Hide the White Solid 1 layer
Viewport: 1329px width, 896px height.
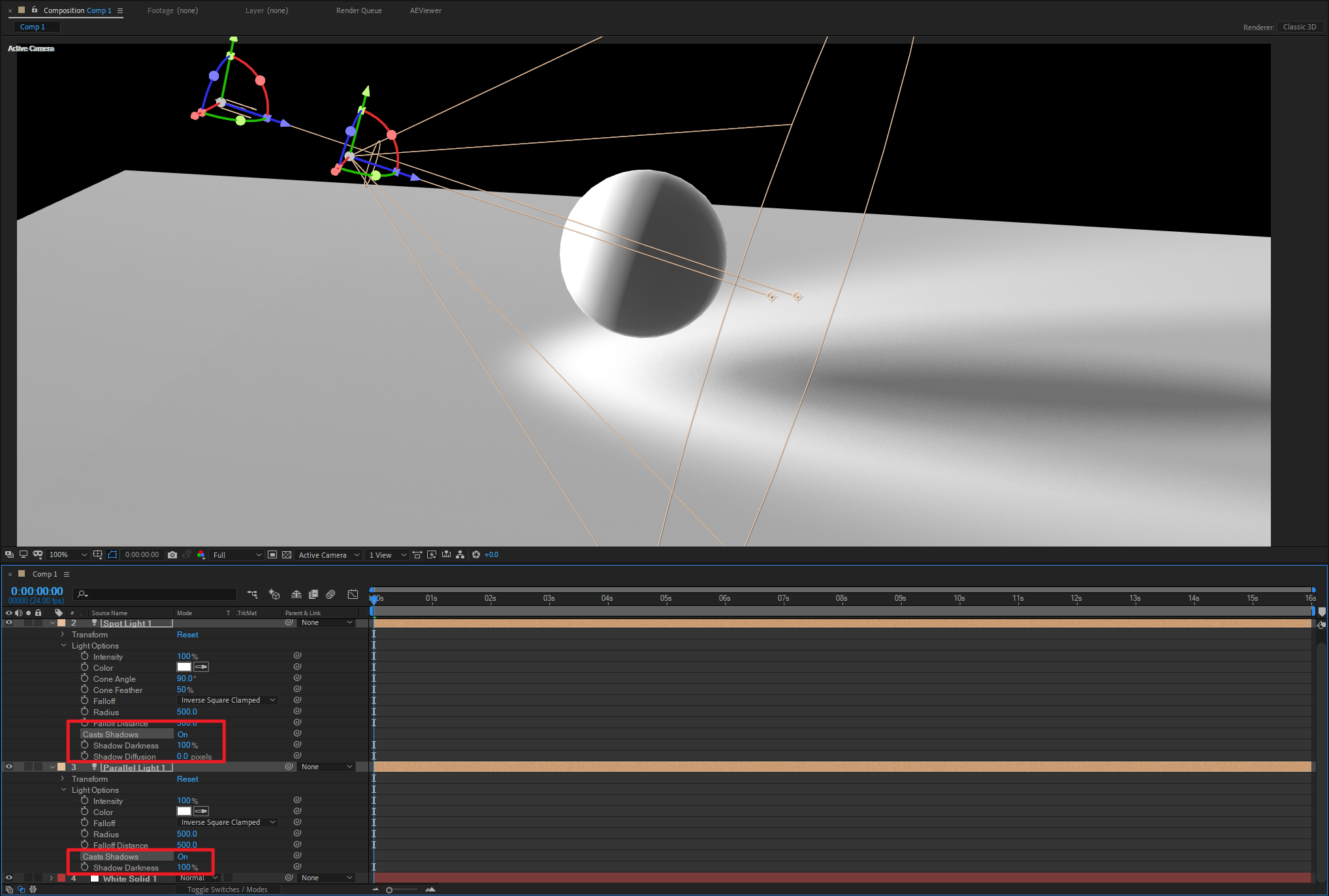pos(9,878)
